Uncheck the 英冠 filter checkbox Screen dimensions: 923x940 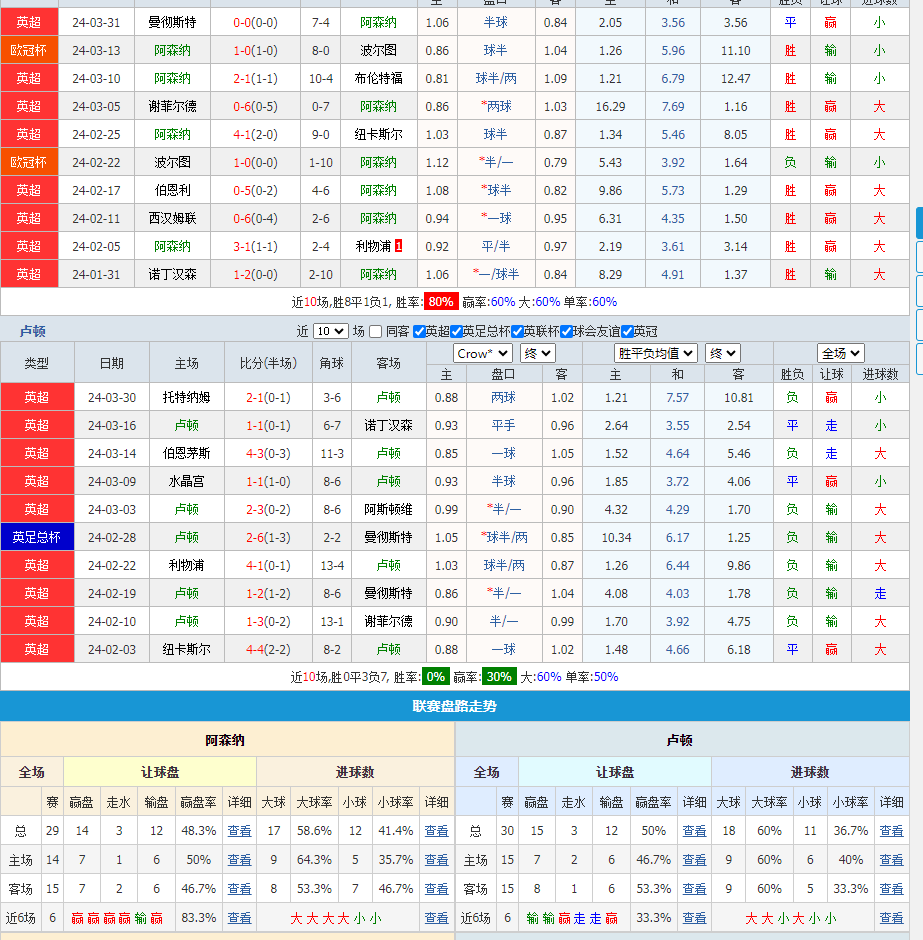[x=628, y=332]
